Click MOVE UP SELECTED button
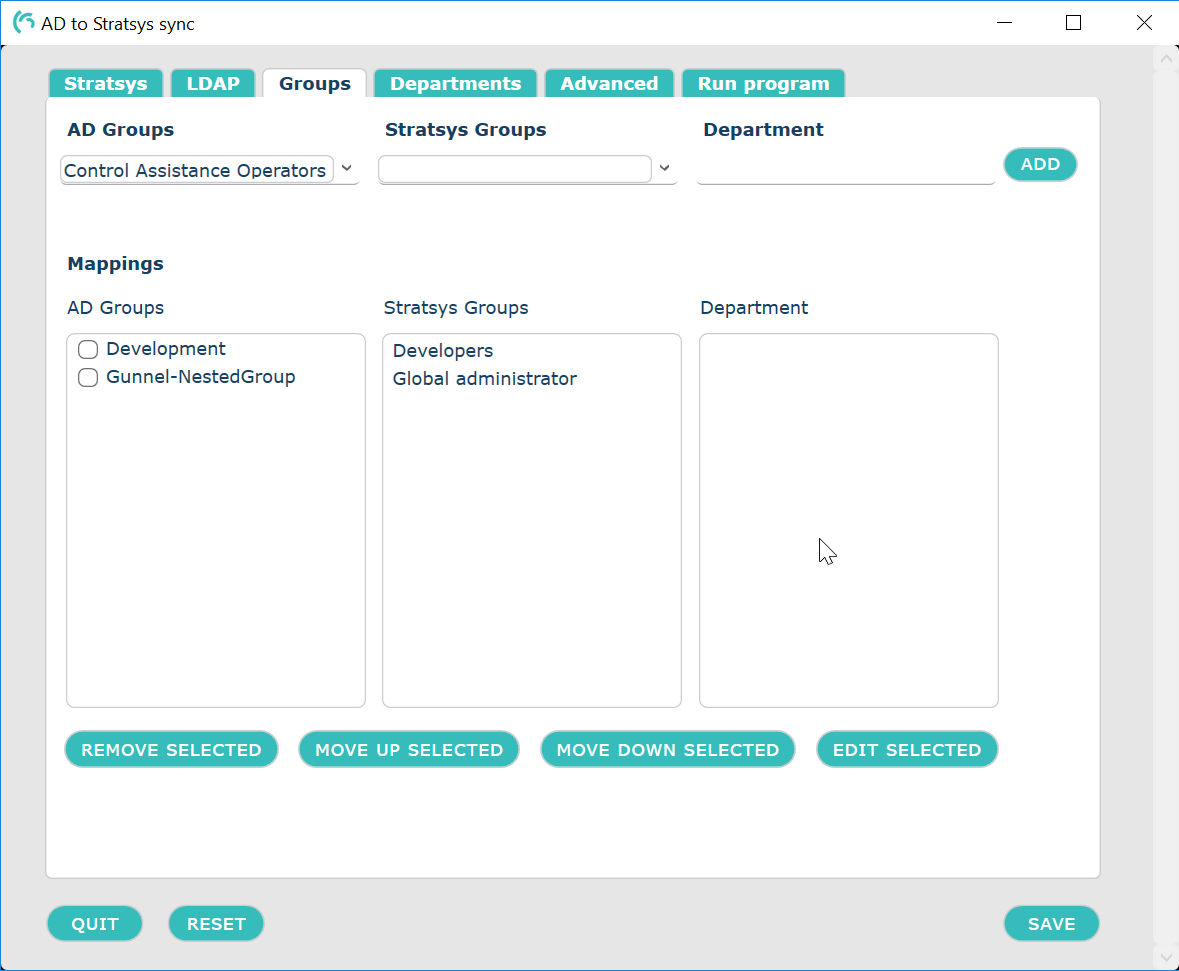1179x971 pixels. pos(409,750)
